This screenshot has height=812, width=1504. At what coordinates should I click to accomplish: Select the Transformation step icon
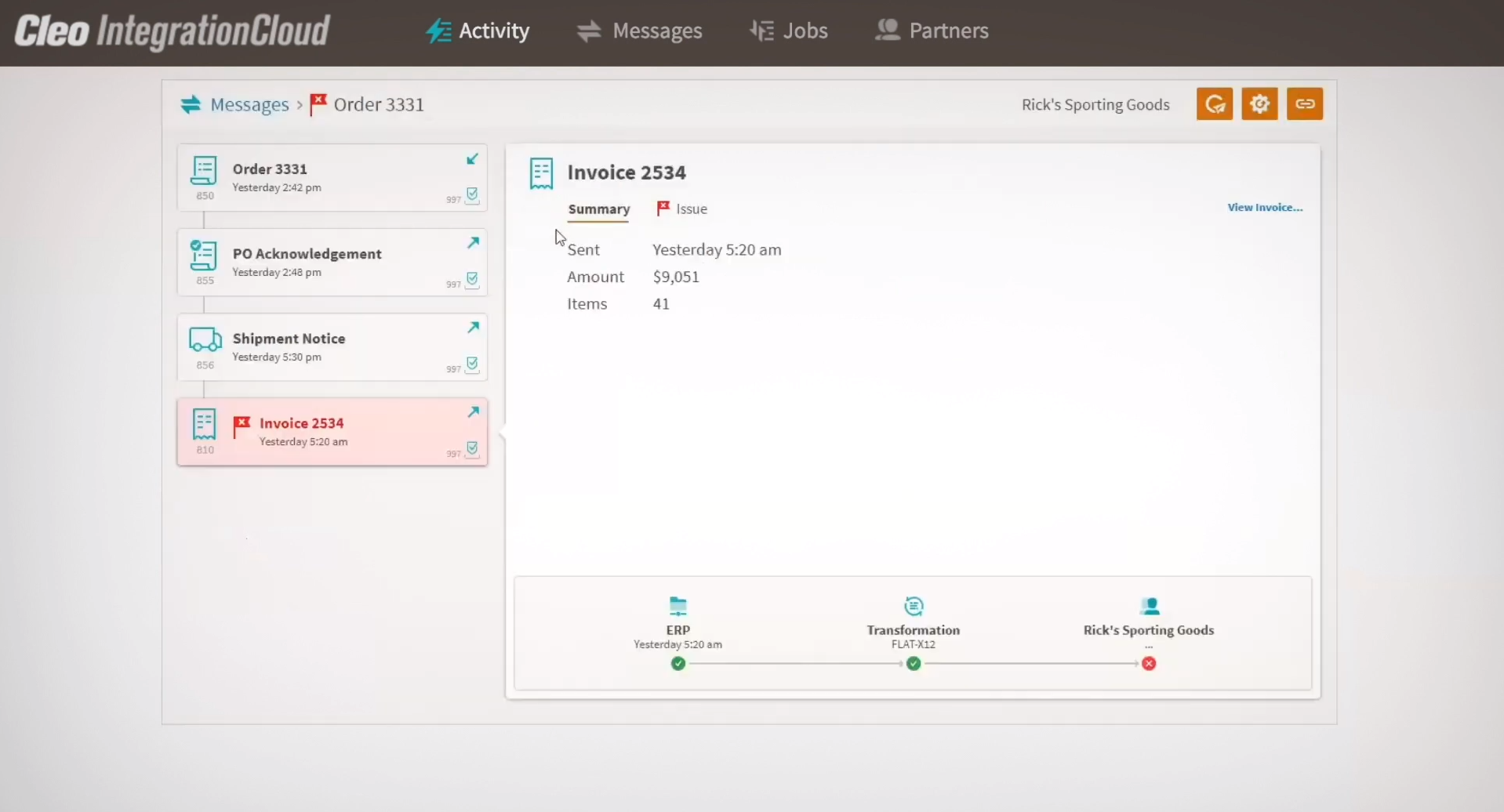913,606
